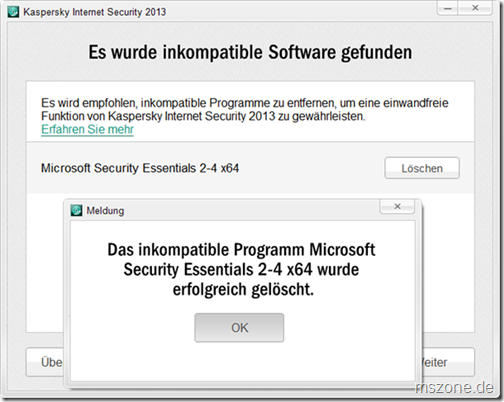Image resolution: width=504 pixels, height=402 pixels.
Task: Click the Löschen button for Microsoft Security Essentials
Action: coord(422,168)
